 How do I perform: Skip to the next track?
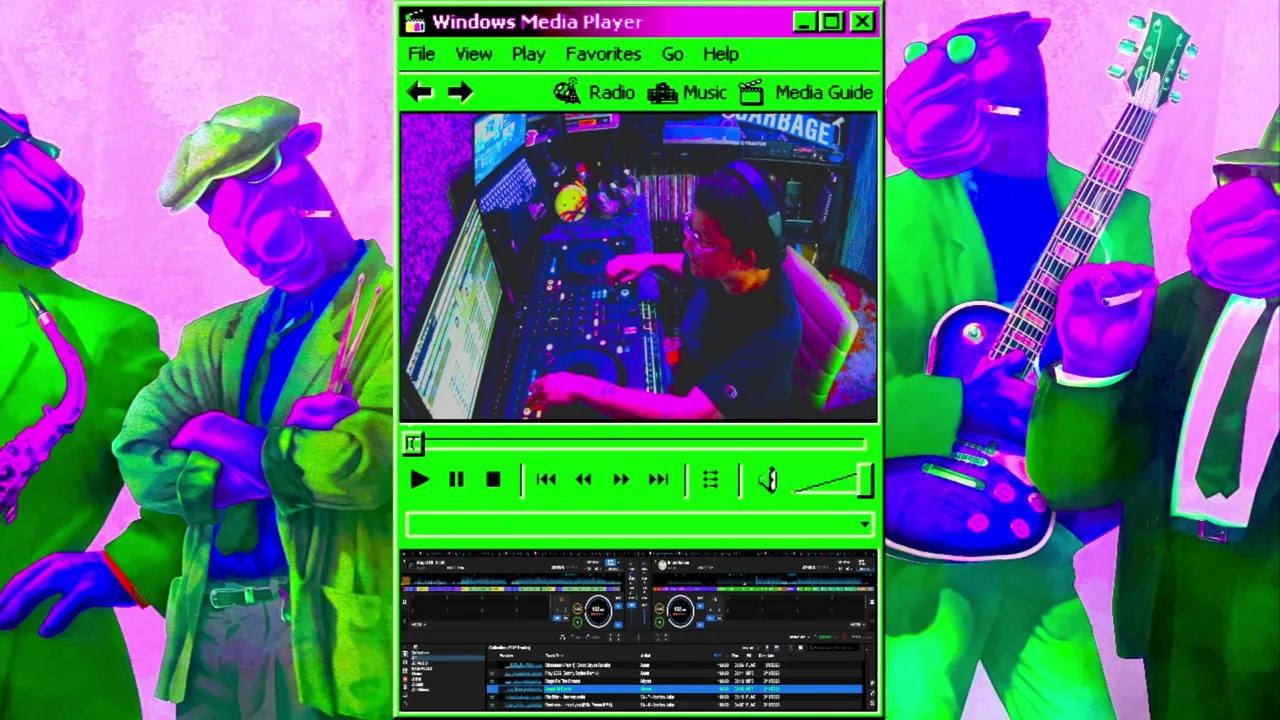click(x=658, y=480)
